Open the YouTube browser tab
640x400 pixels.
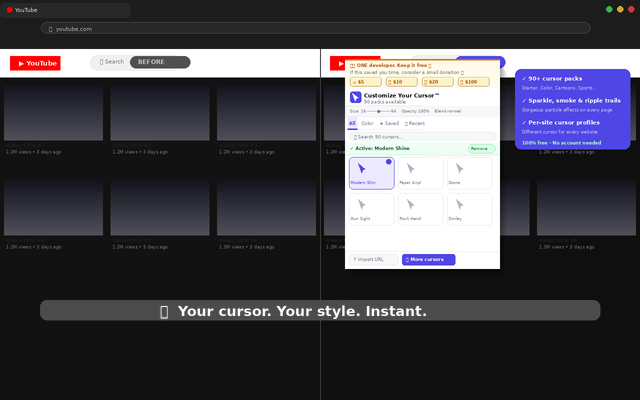point(65,10)
